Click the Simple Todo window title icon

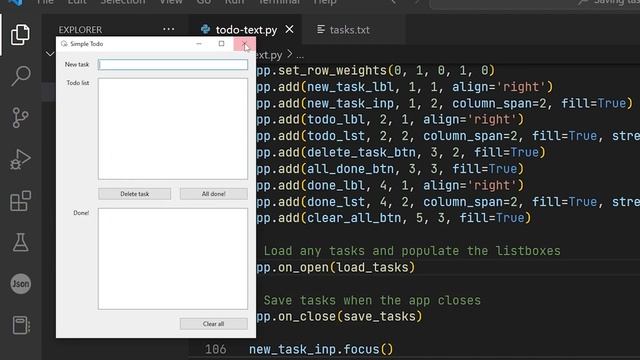point(64,44)
